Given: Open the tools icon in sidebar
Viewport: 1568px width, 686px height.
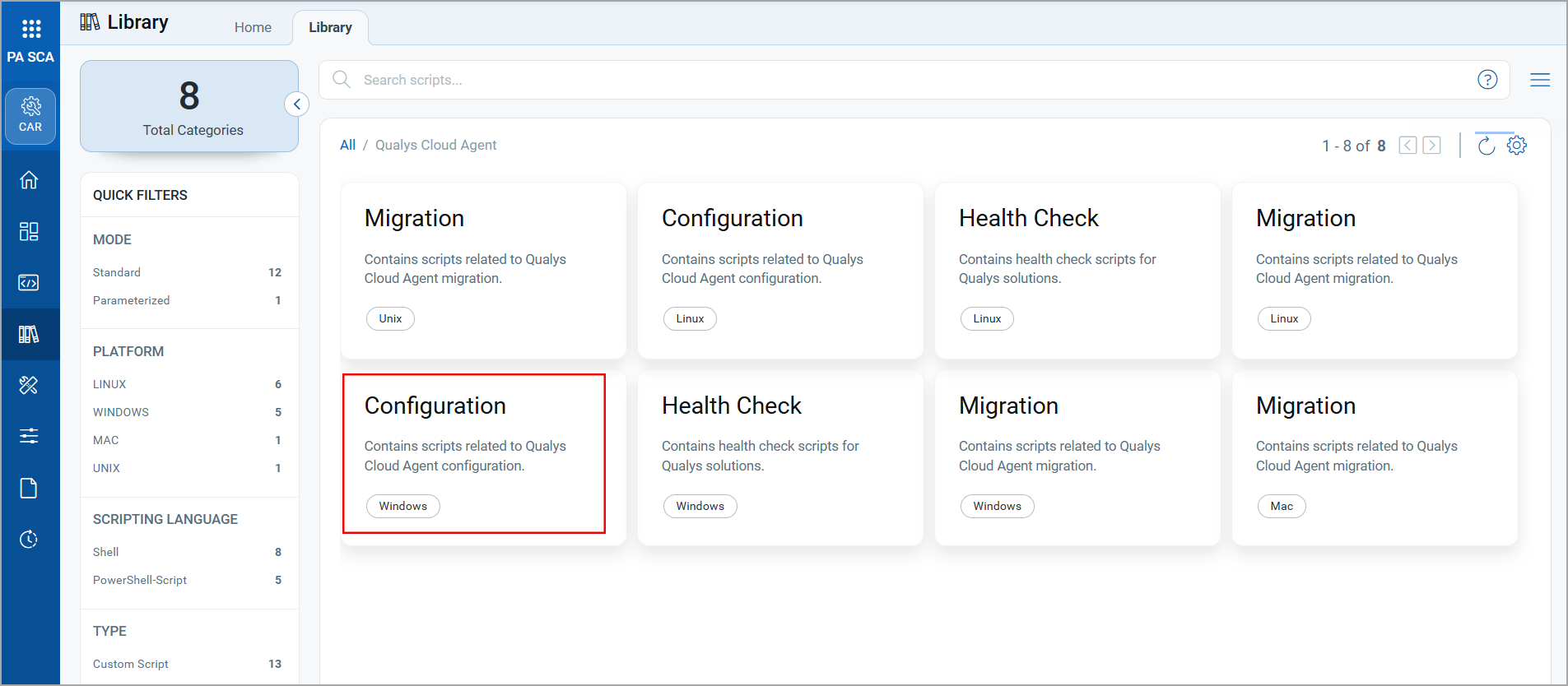Looking at the screenshot, I should (29, 385).
